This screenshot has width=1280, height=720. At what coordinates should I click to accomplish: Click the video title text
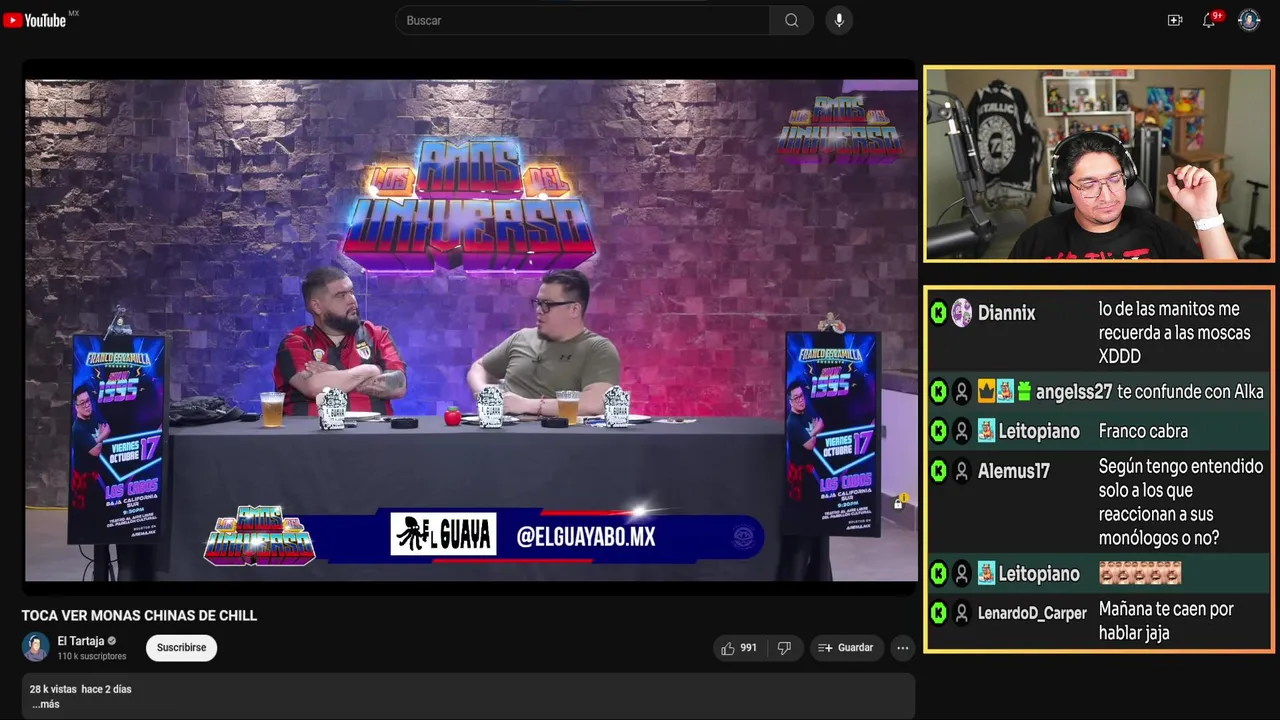pyautogui.click(x=140, y=616)
